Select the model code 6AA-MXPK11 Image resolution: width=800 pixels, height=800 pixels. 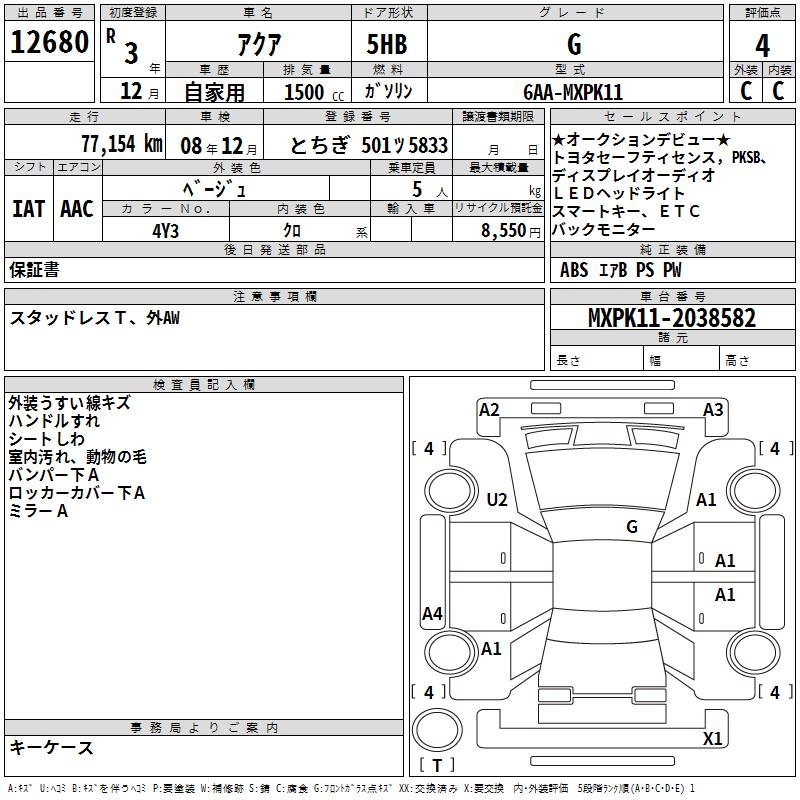tap(572, 92)
